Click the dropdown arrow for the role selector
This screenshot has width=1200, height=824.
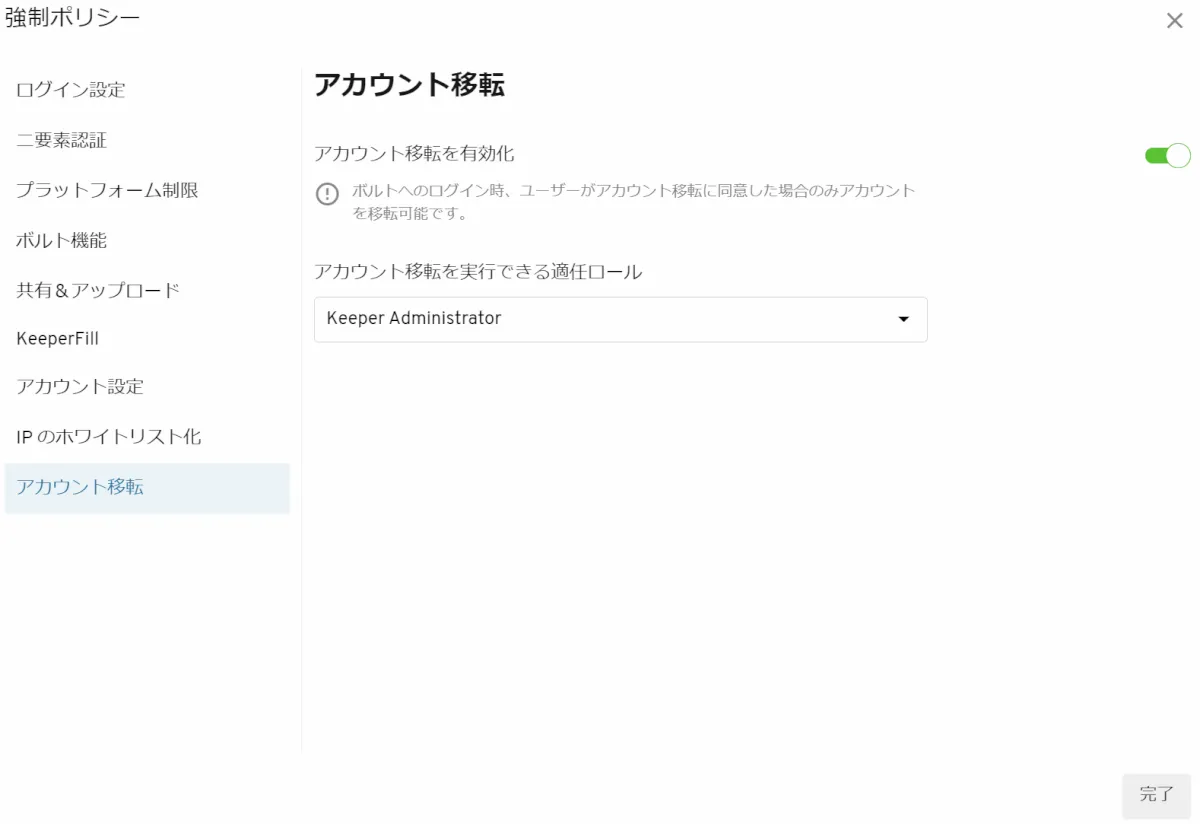click(x=903, y=319)
